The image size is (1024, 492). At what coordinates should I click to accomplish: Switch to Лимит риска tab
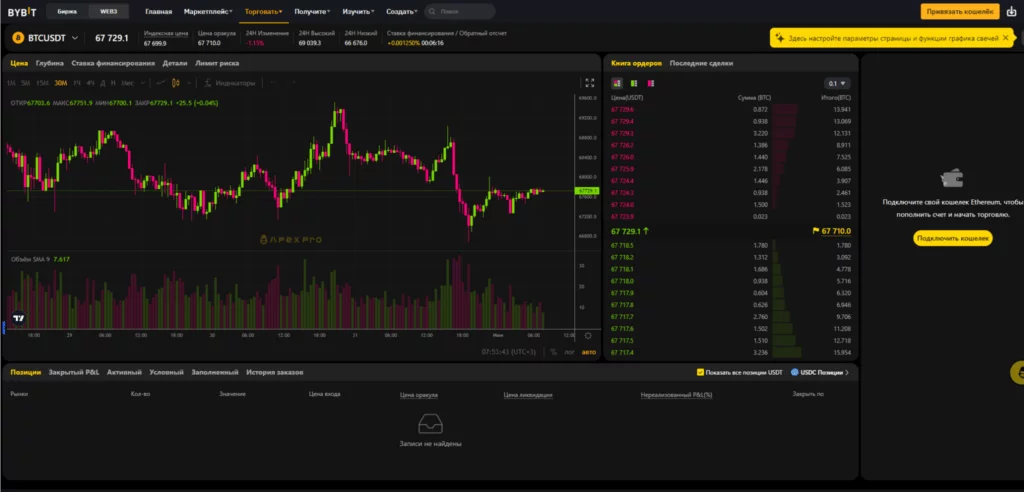coord(217,63)
